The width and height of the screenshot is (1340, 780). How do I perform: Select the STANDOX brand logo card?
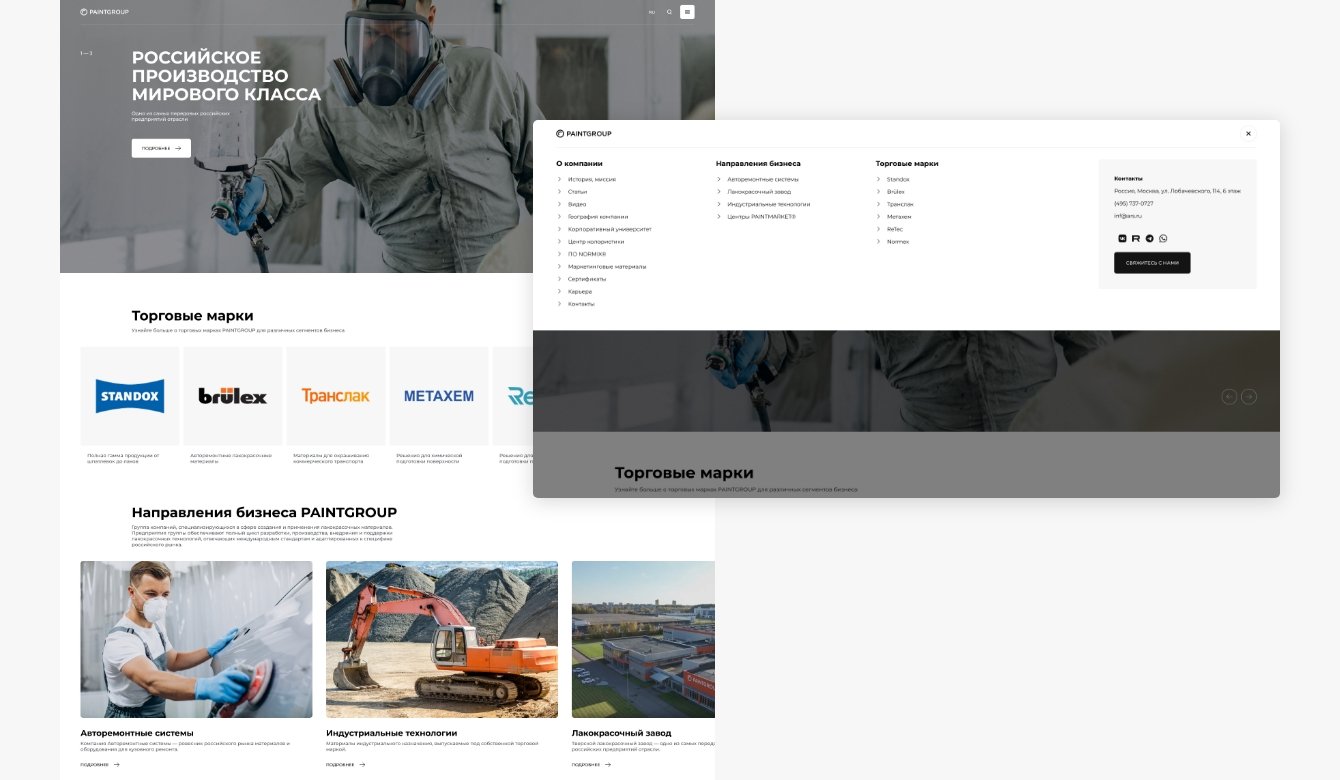click(x=130, y=396)
